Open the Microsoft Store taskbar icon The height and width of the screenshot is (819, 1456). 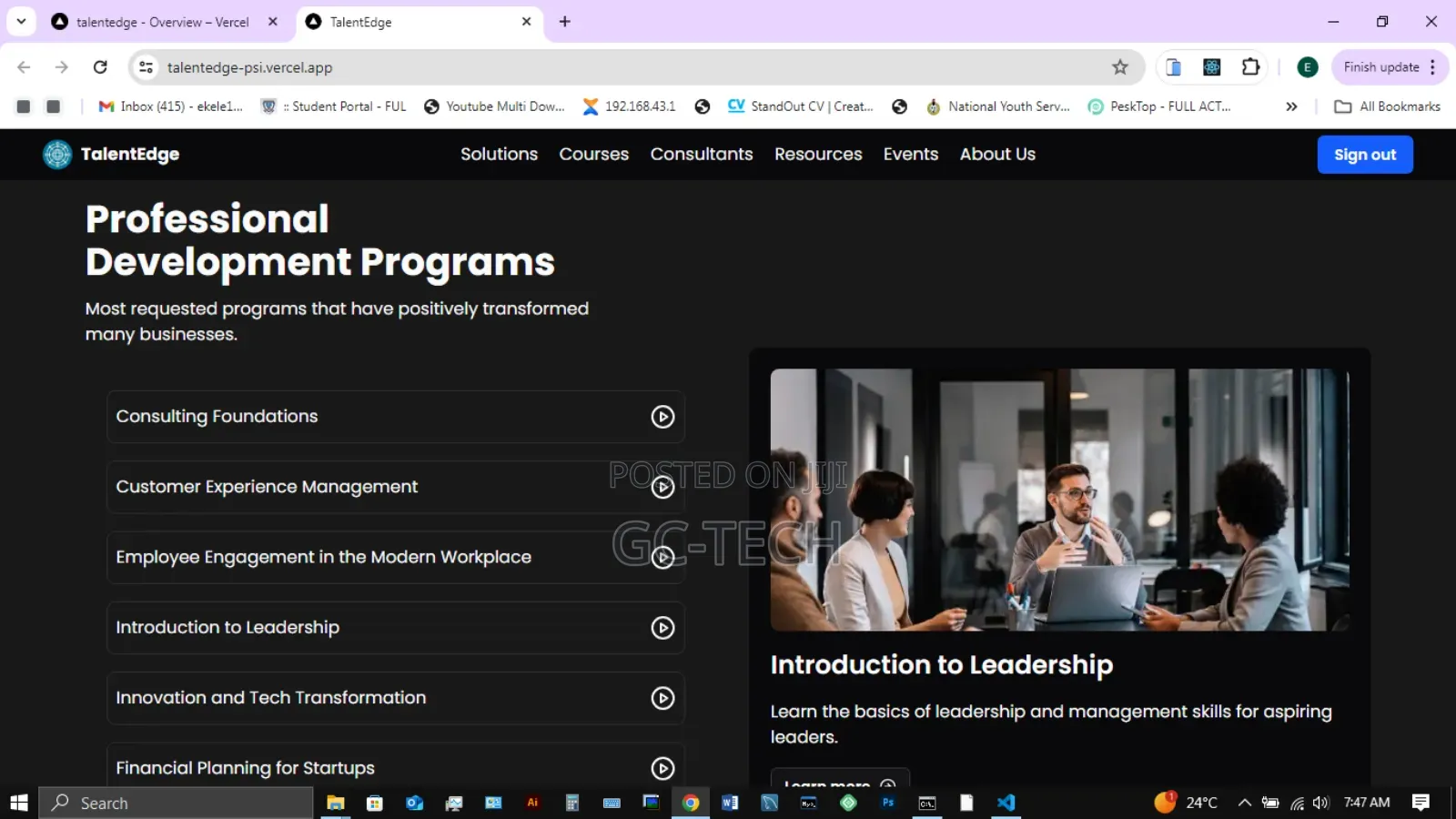(x=375, y=803)
